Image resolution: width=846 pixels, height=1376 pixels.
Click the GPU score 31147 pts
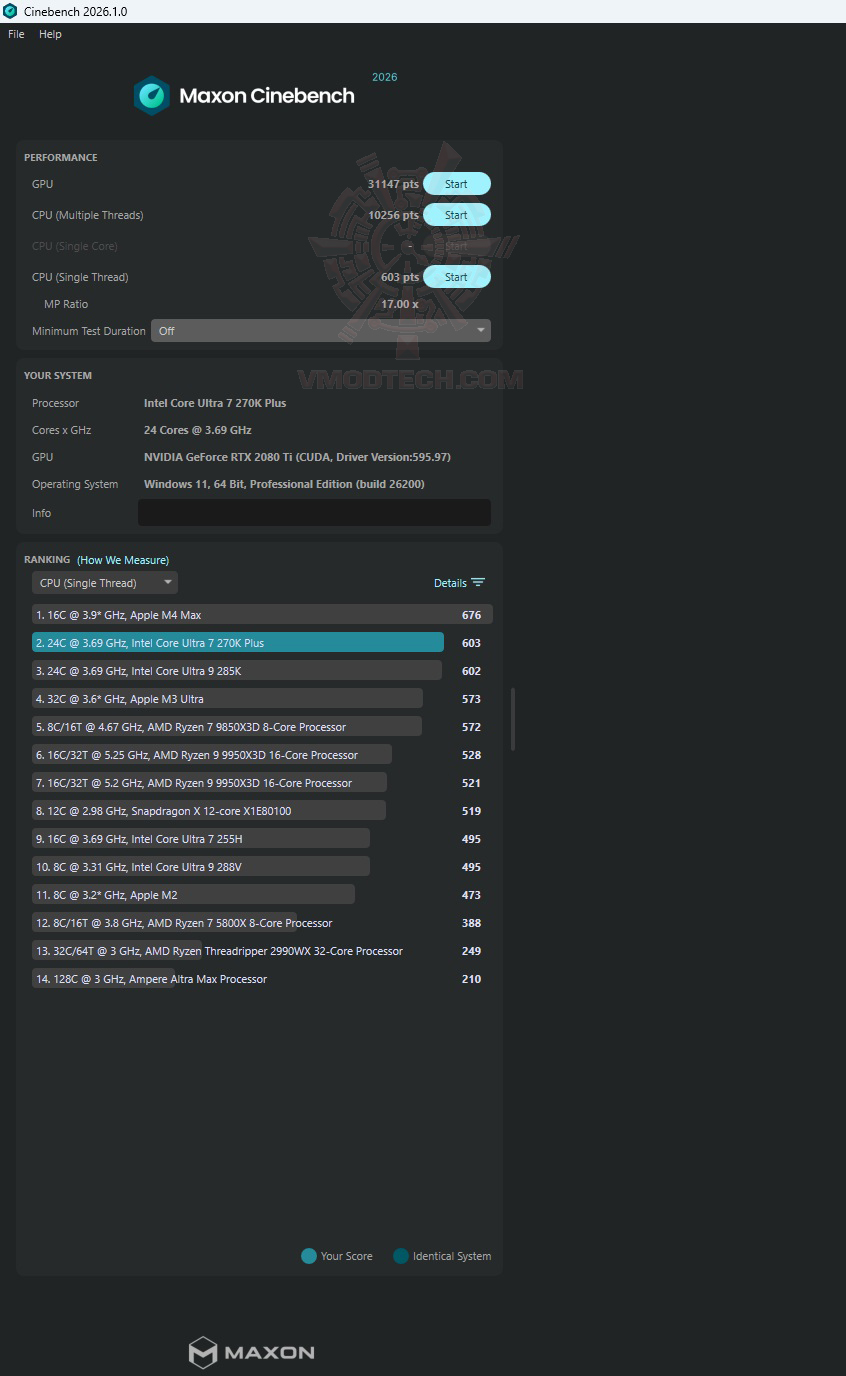pos(393,184)
